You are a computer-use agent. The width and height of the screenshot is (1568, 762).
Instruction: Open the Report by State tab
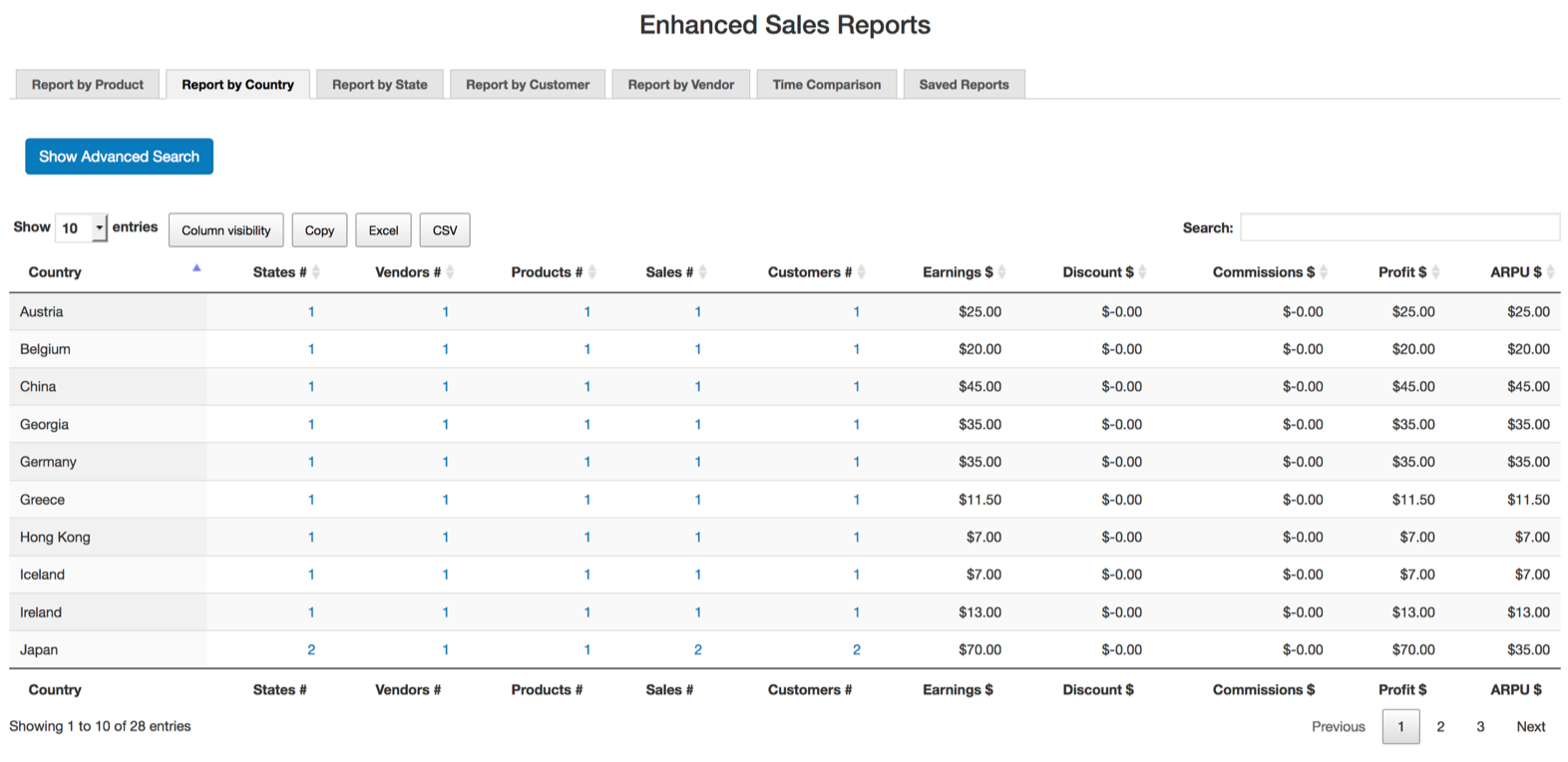coord(380,85)
